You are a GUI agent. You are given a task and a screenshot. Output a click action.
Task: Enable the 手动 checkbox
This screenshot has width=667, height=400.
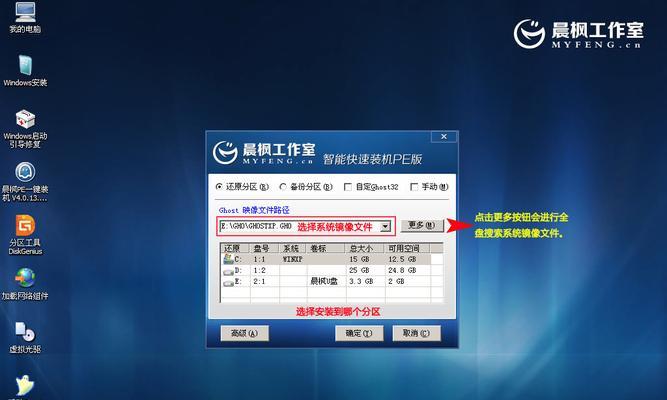coord(413,187)
